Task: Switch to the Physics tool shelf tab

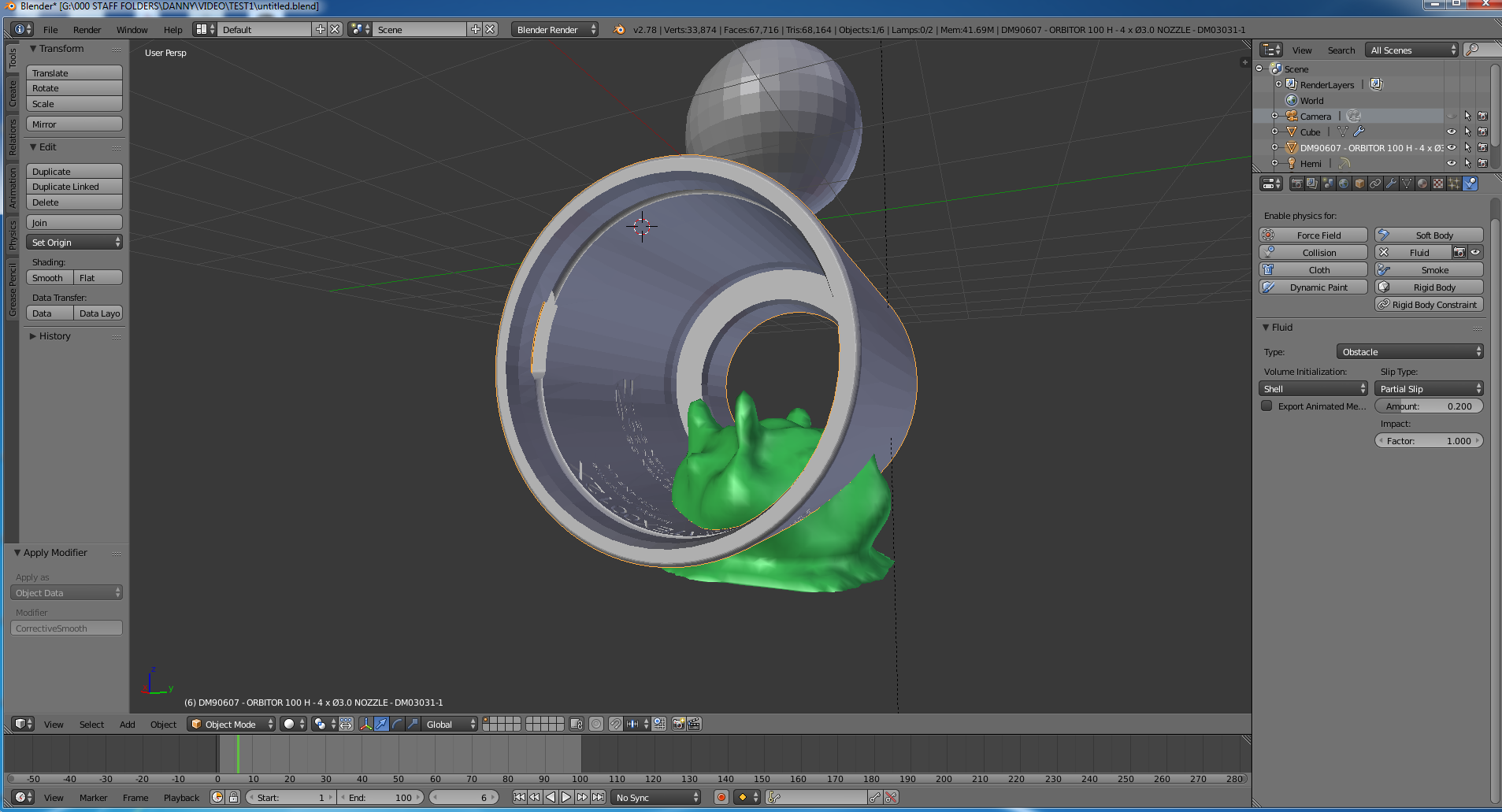Action: (x=12, y=235)
